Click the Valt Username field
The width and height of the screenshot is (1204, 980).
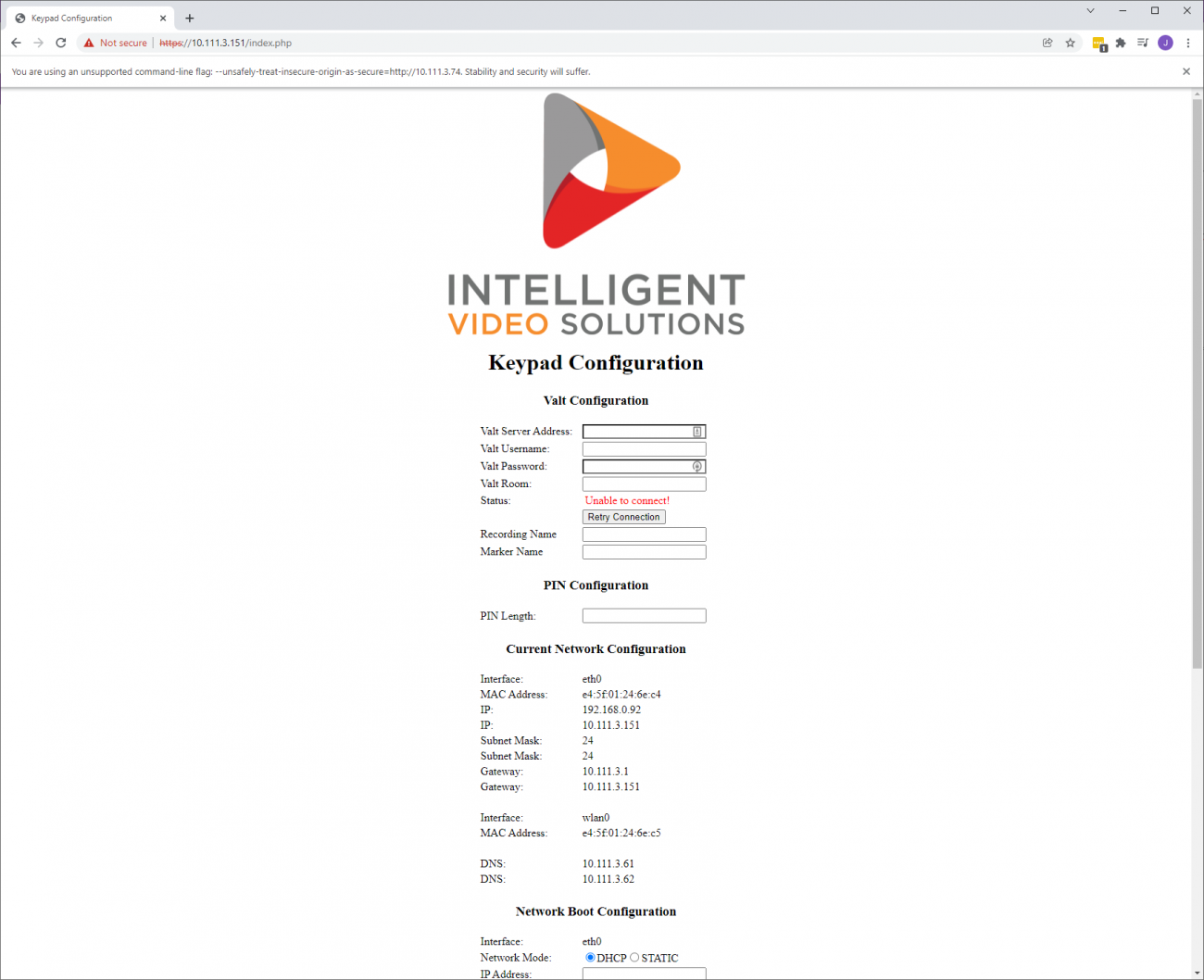coord(644,449)
